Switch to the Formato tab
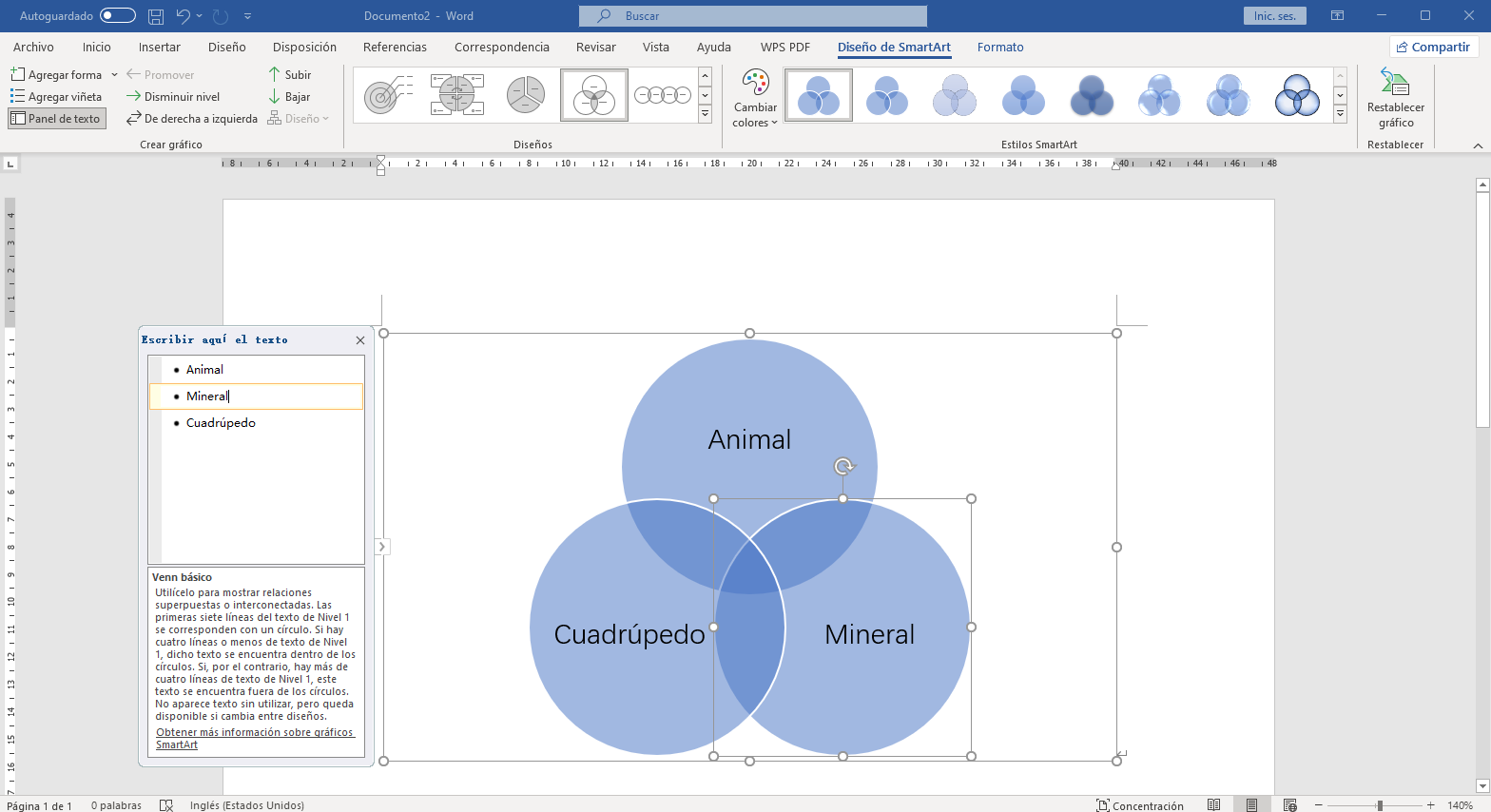 point(1000,47)
